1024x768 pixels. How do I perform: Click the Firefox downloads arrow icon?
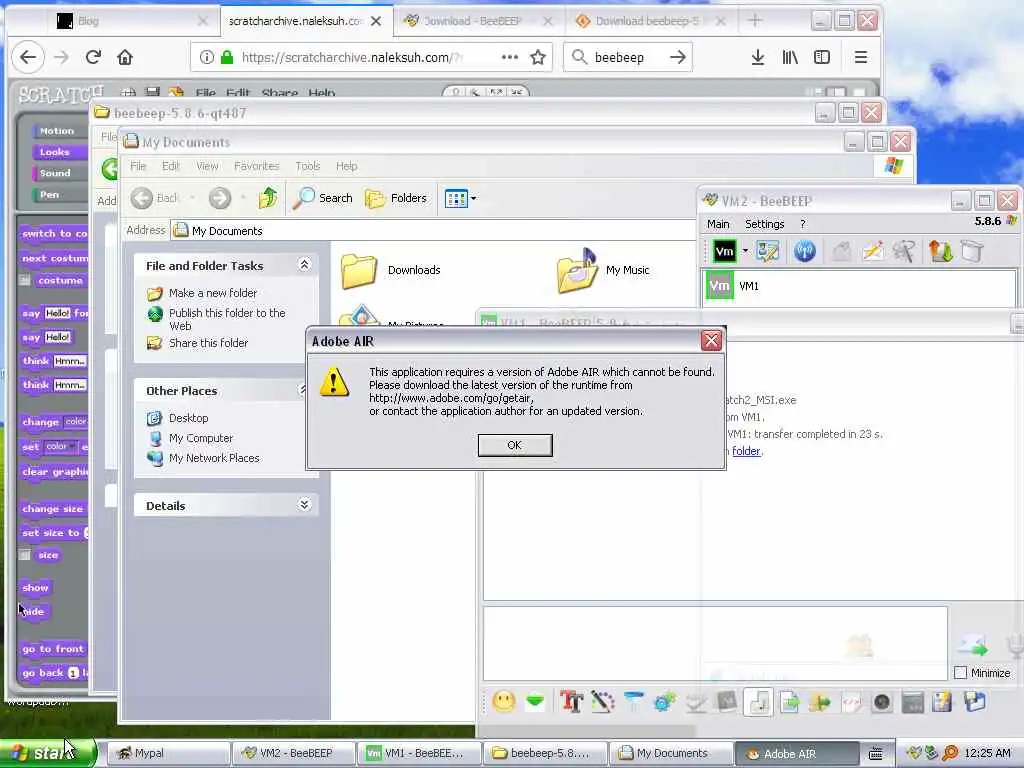pos(758,57)
